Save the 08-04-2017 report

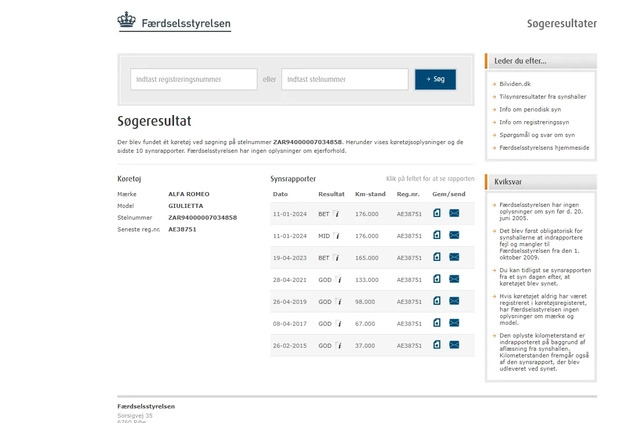[x=437, y=323]
